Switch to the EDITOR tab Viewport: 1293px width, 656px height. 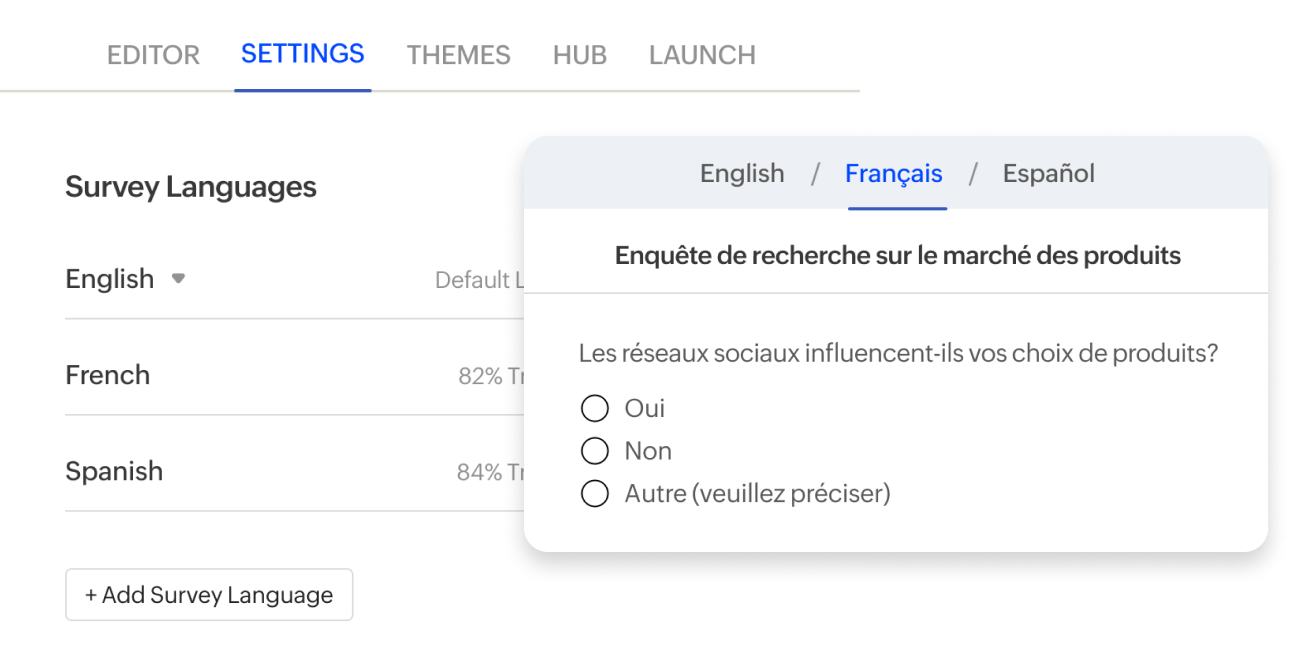pos(153,55)
